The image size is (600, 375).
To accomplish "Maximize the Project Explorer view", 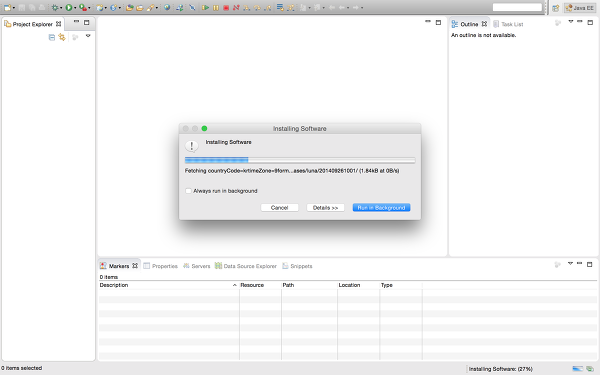I will (x=86, y=23).
